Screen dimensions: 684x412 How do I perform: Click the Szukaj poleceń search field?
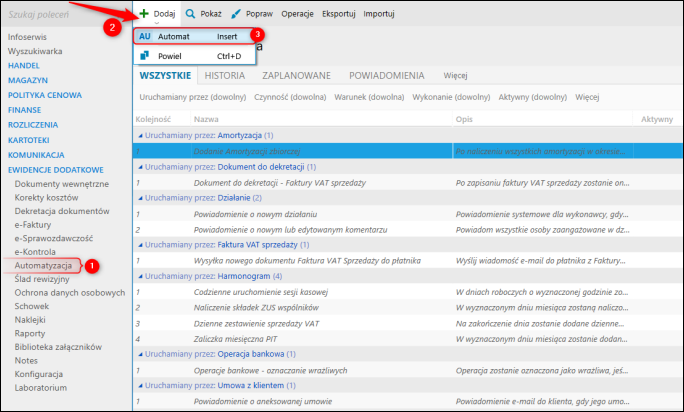[66, 15]
